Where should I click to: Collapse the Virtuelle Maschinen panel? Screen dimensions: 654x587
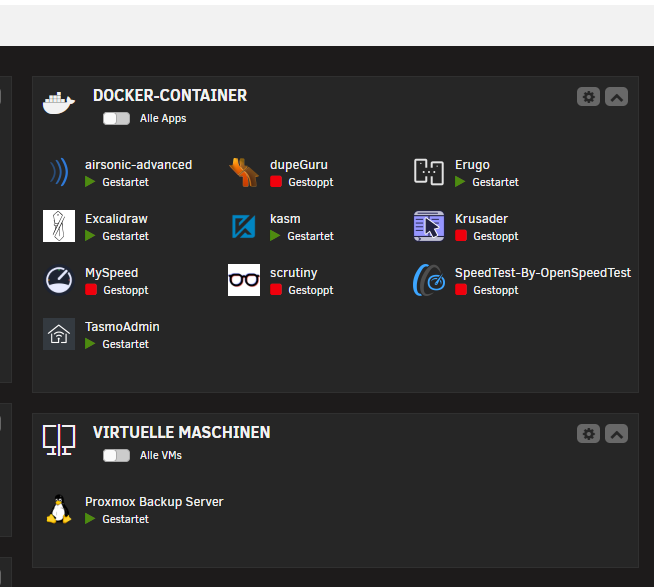click(x=617, y=434)
